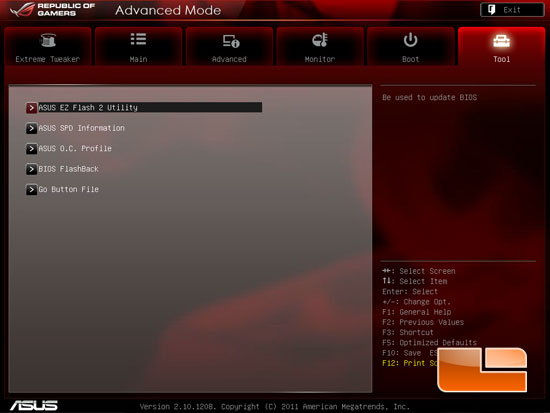Viewport: 550px width, 413px height.
Task: Click the '+/-: Change Opt.' hint
Action: (x=416, y=302)
